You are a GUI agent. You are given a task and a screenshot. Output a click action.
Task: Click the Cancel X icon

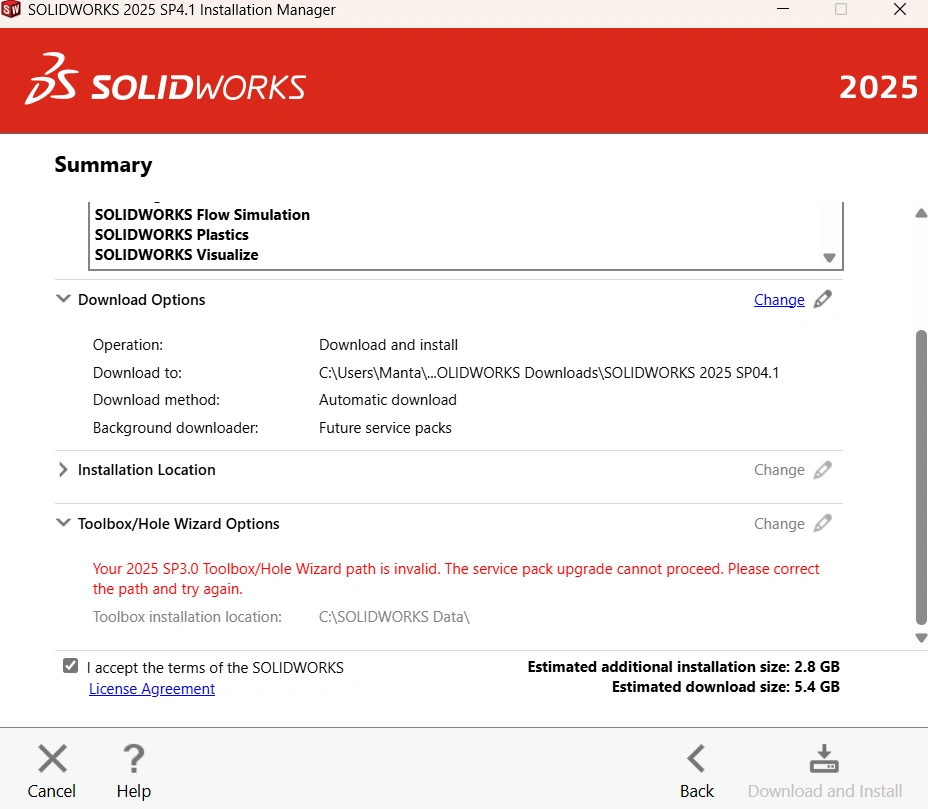pos(52,759)
